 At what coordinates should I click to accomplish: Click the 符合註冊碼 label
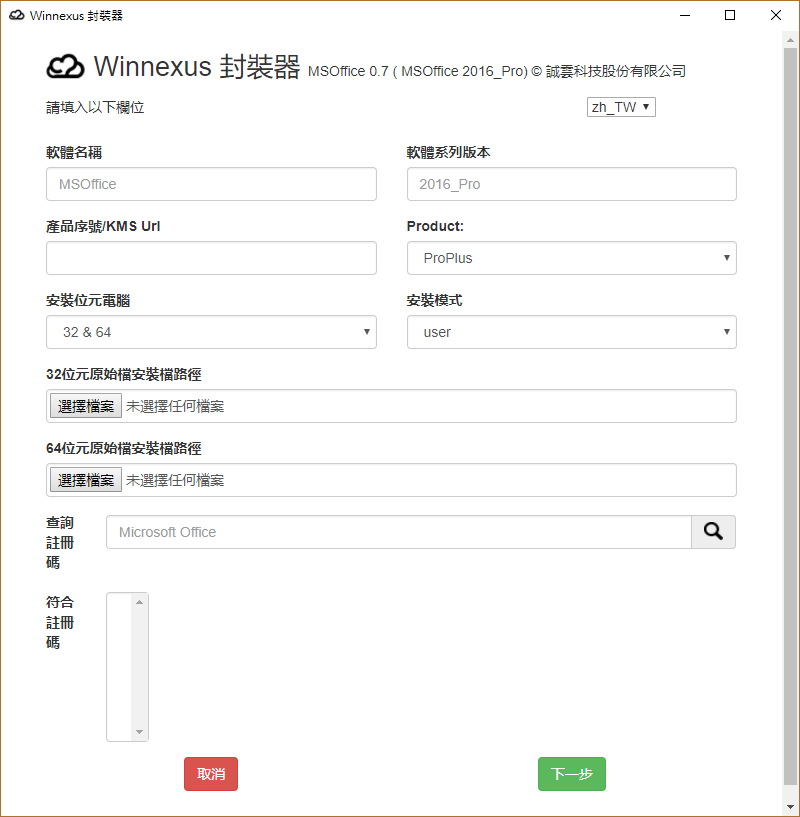point(60,622)
